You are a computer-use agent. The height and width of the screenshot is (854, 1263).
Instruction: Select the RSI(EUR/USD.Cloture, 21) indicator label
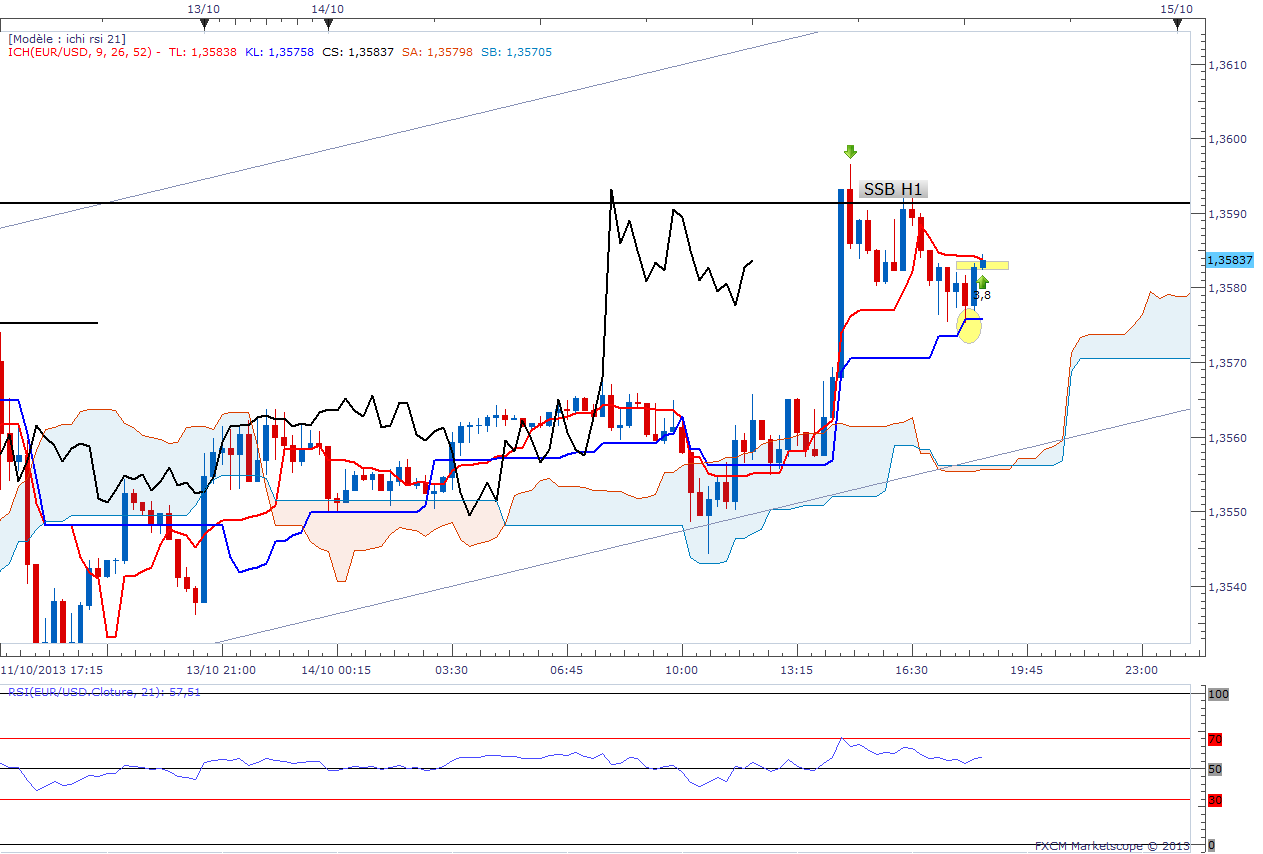[x=105, y=692]
